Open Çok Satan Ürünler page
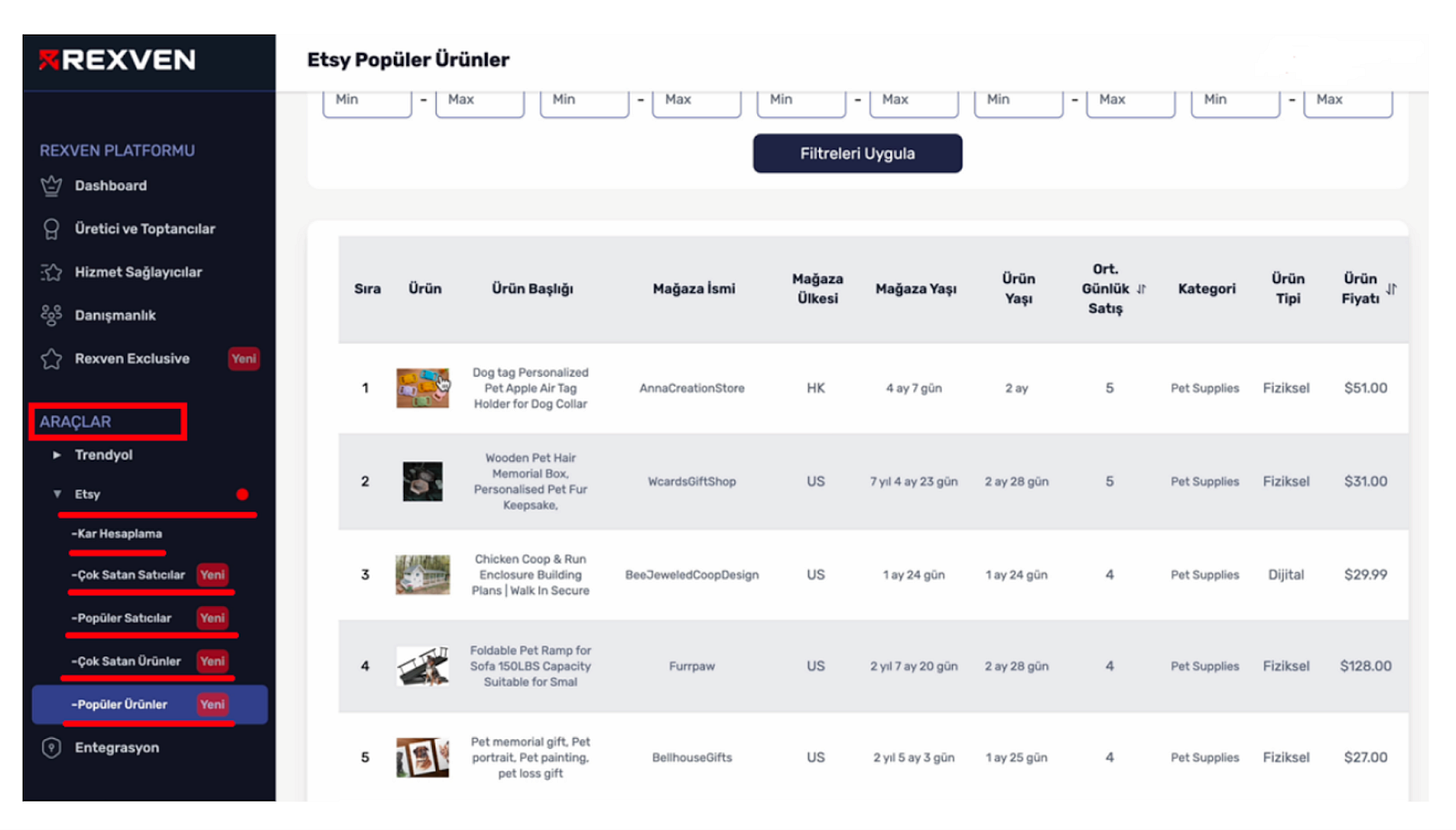The width and height of the screenshot is (1456, 830). click(127, 661)
